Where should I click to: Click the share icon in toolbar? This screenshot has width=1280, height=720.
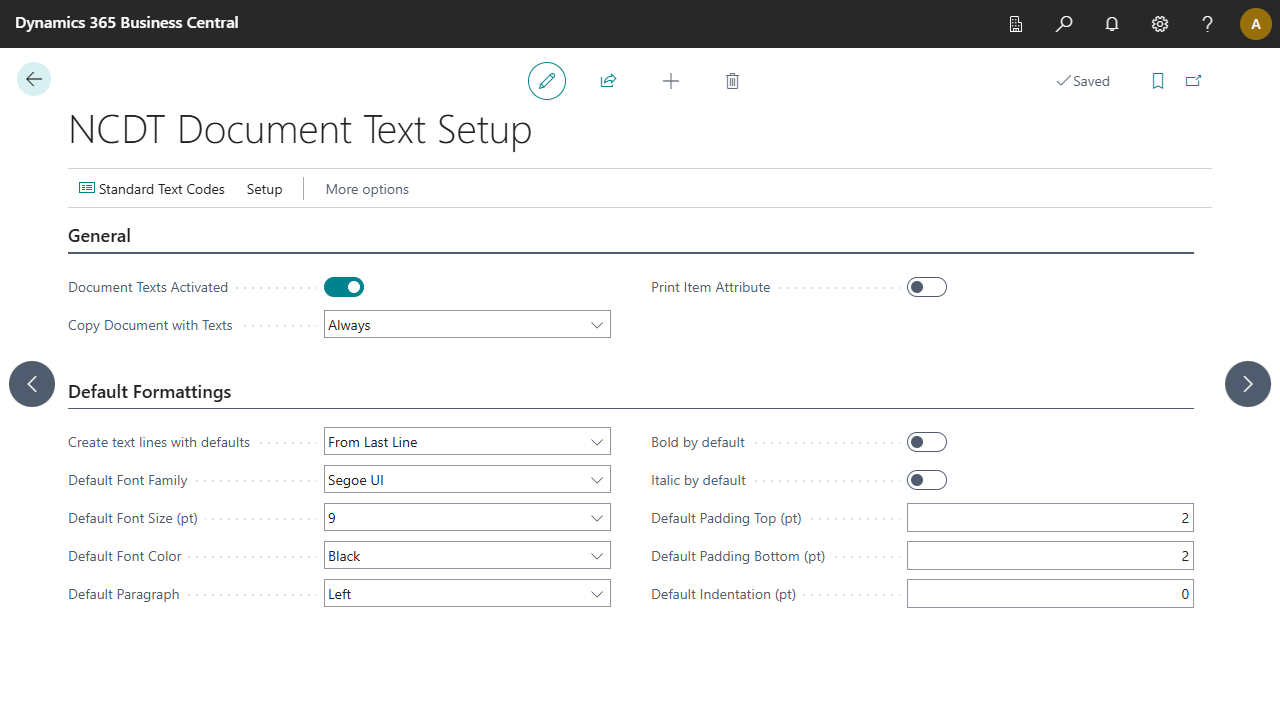[x=608, y=81]
